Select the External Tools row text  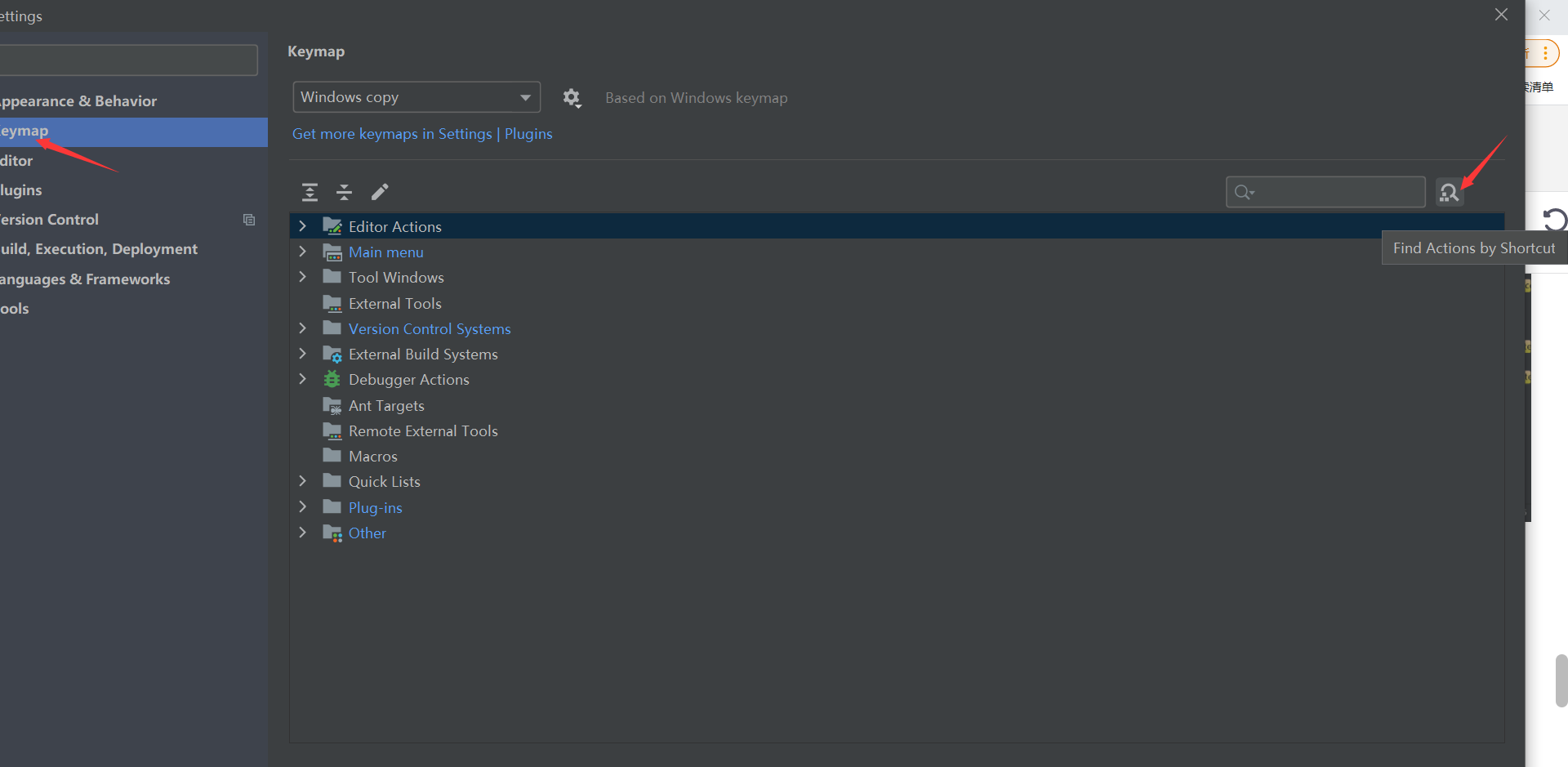(395, 304)
